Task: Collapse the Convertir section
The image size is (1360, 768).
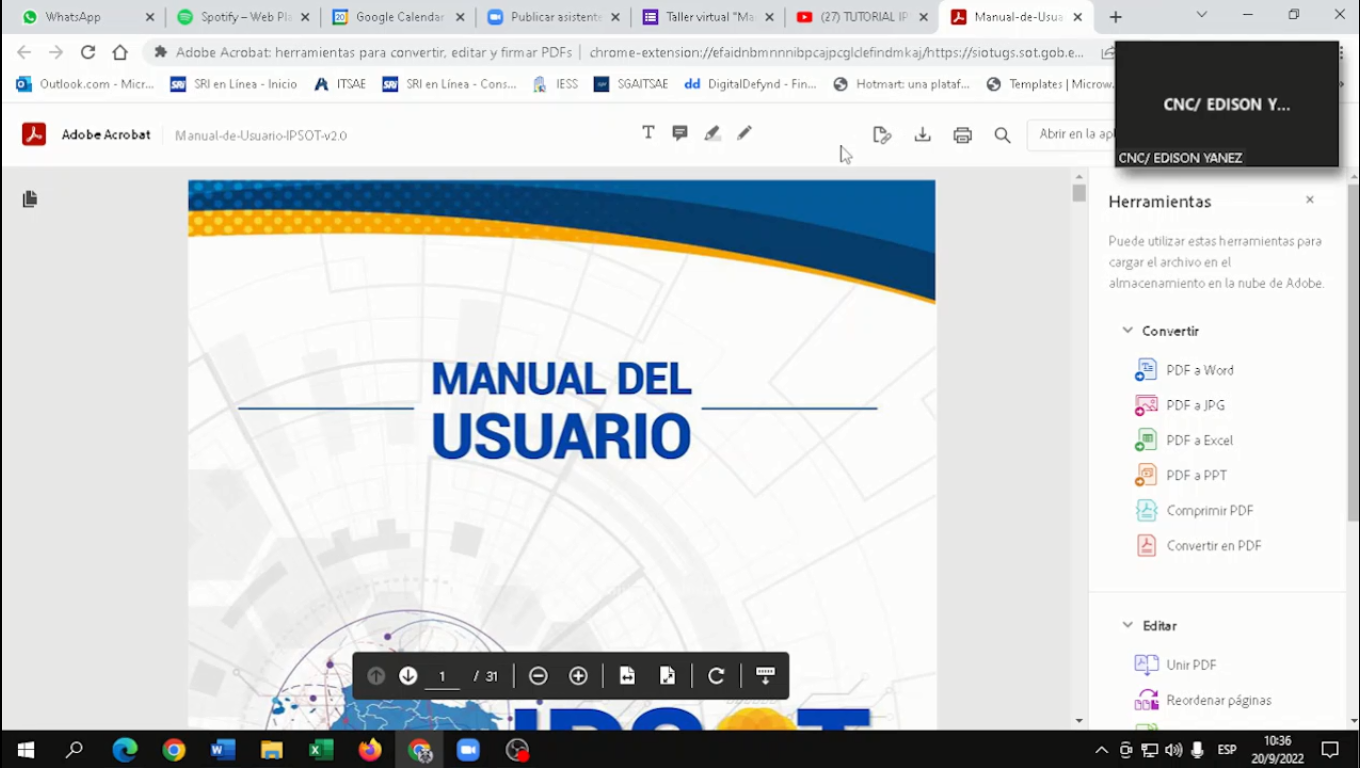Action: (x=1127, y=330)
